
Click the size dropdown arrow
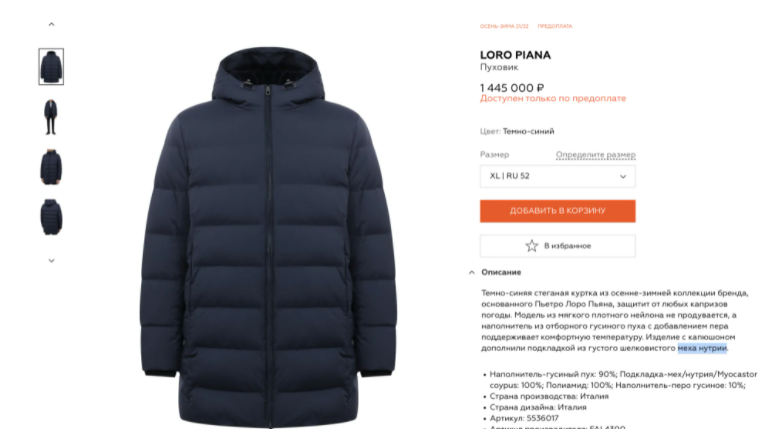pos(623,176)
